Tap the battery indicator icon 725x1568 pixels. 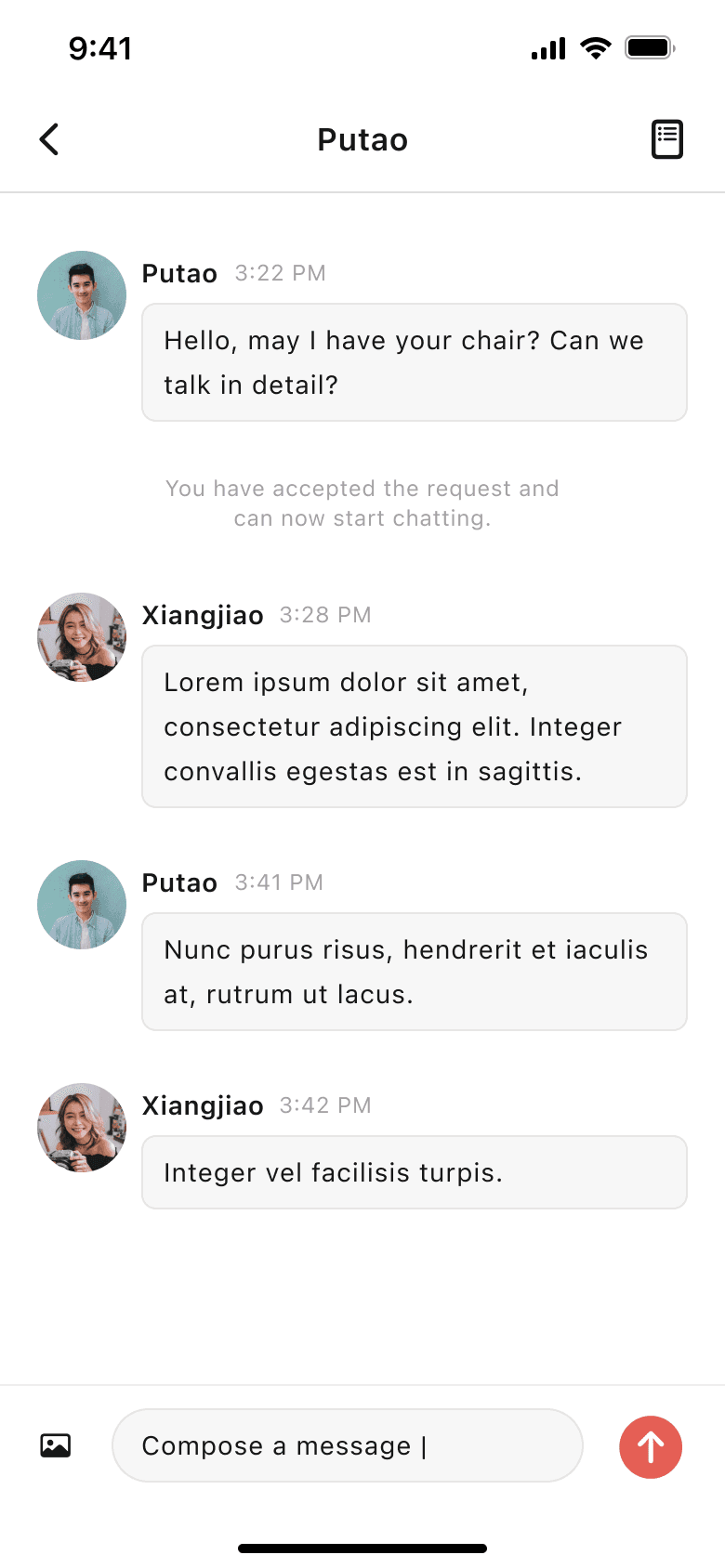[650, 47]
